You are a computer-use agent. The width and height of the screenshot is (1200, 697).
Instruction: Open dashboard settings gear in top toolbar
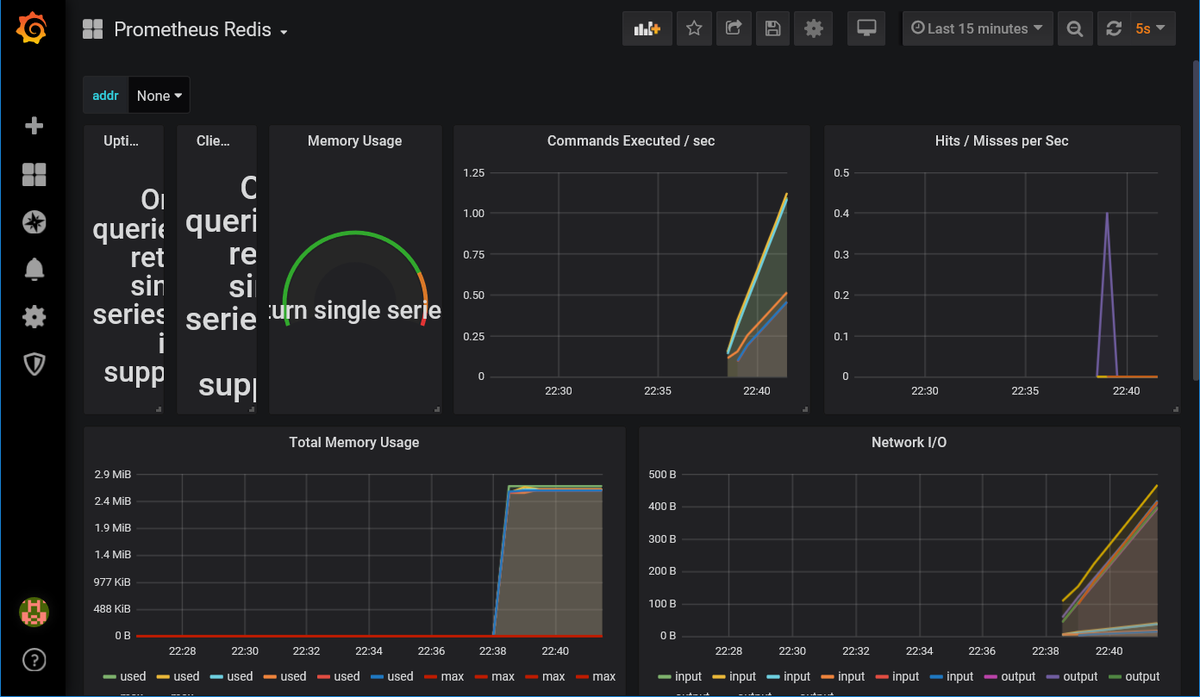click(x=813, y=29)
